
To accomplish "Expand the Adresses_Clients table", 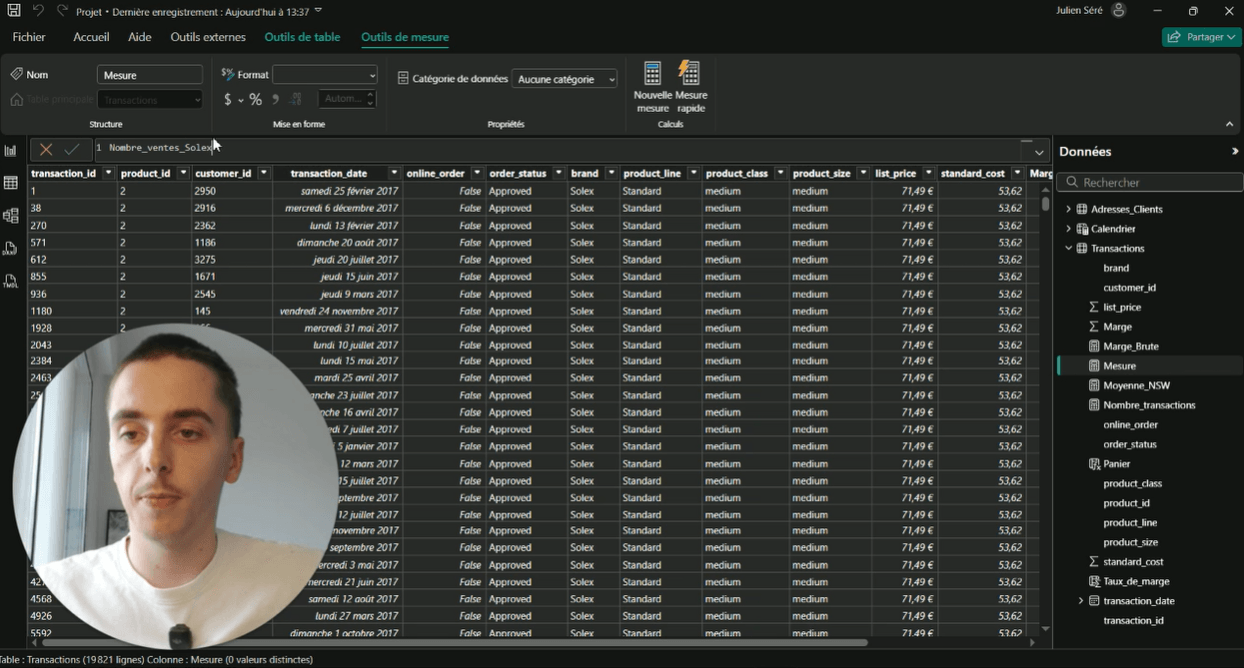I will click(x=1069, y=209).
